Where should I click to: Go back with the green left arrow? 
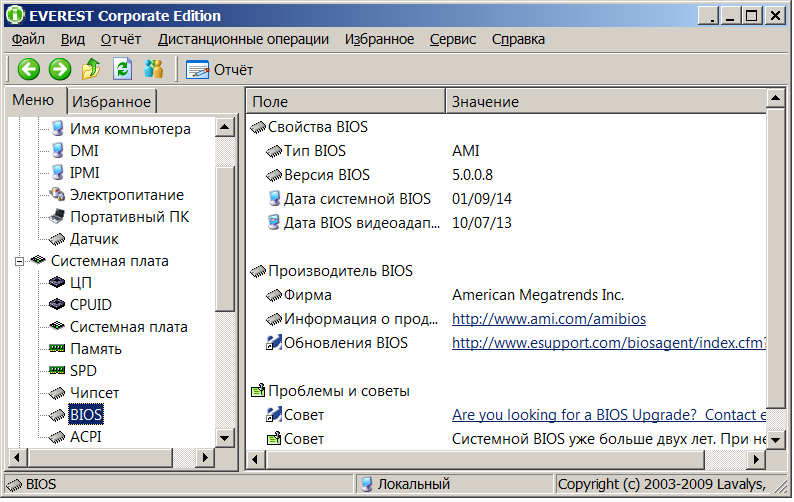click(29, 69)
